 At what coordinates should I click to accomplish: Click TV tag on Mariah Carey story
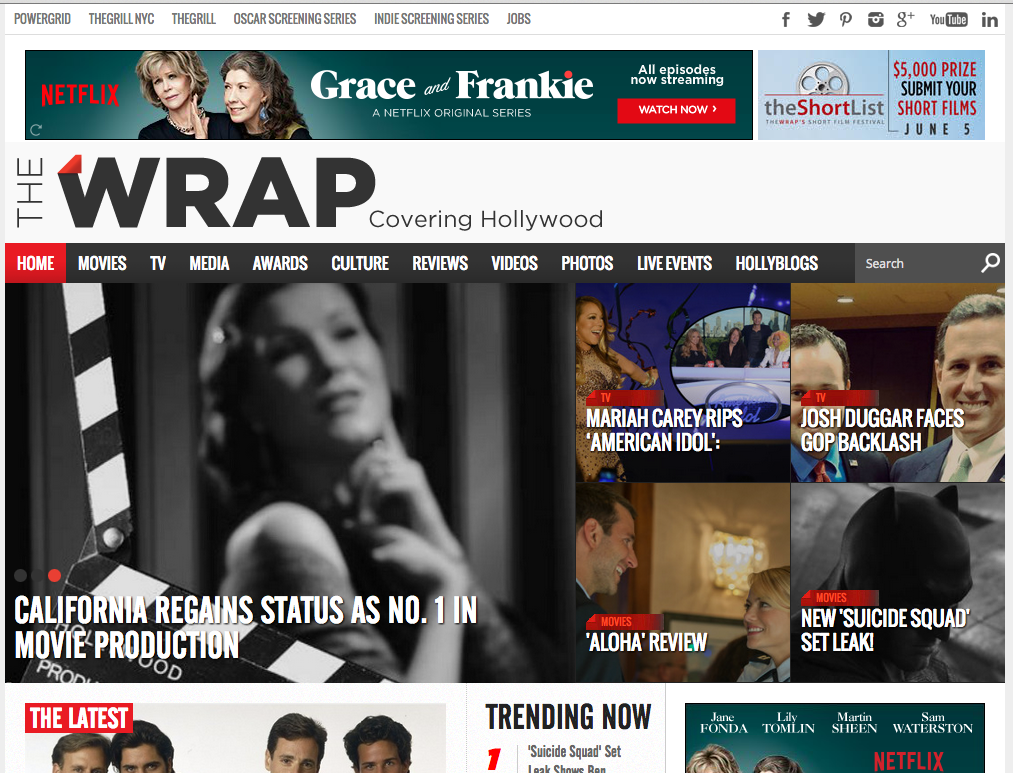[x=624, y=398]
